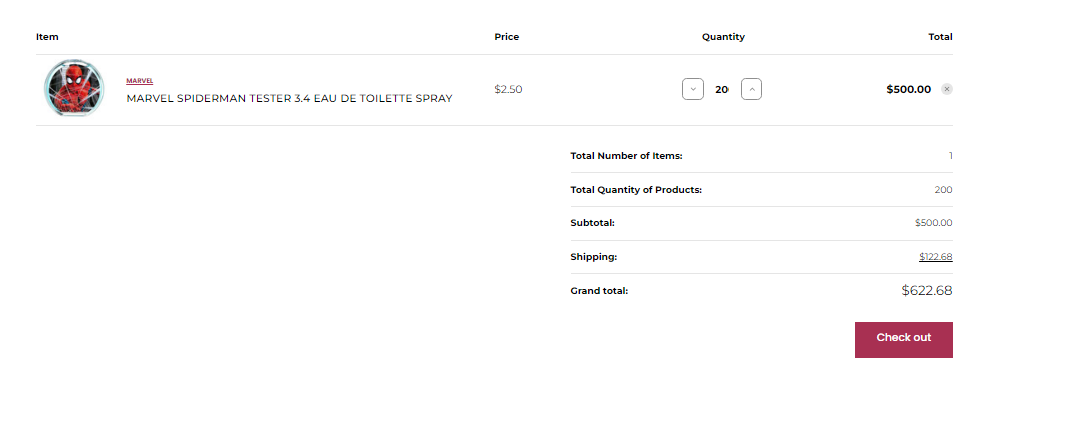Select the Shipping label
Viewport: 1071px width, 445px height.
(x=594, y=257)
